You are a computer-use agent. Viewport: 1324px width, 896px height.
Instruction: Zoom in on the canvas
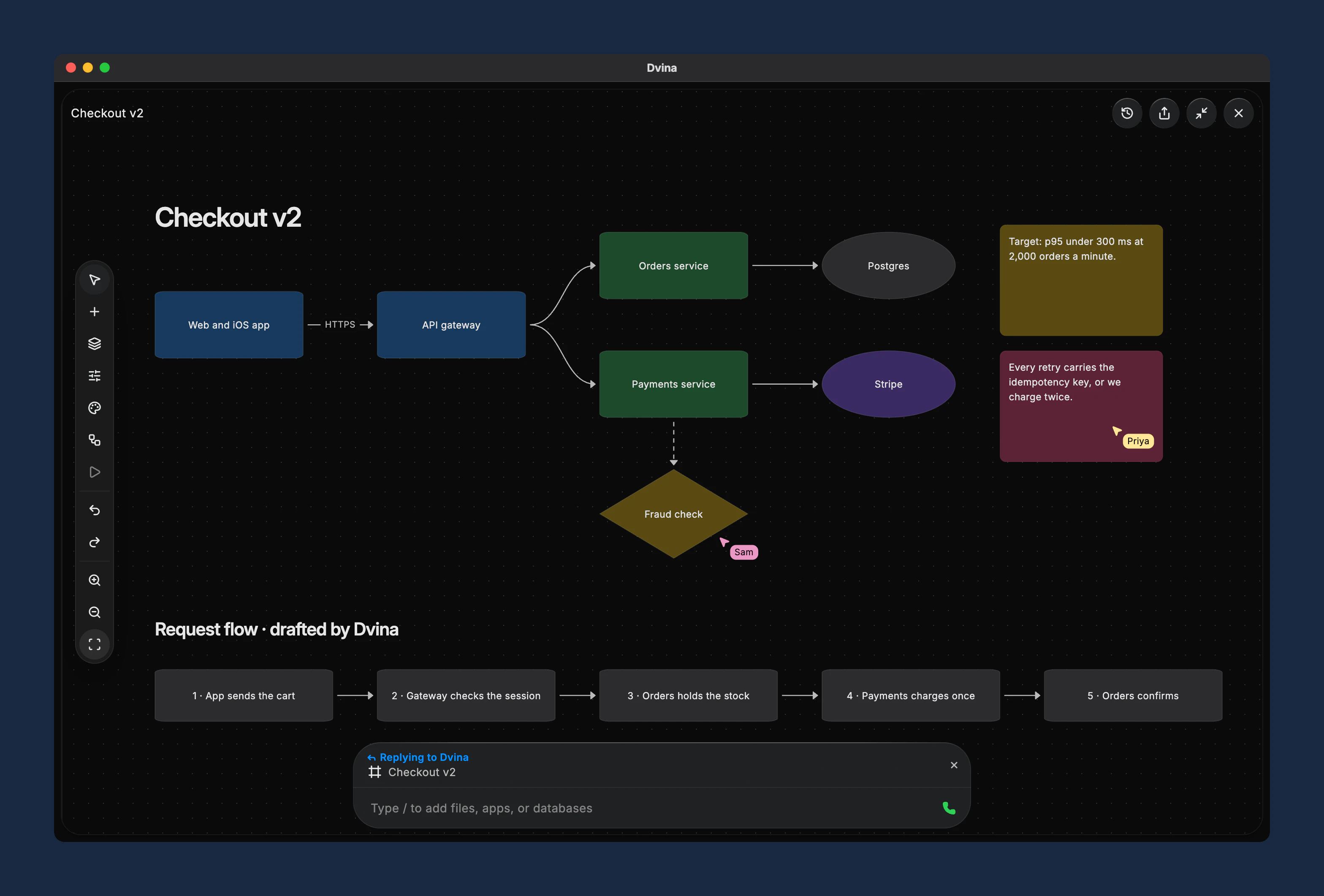[x=95, y=581]
